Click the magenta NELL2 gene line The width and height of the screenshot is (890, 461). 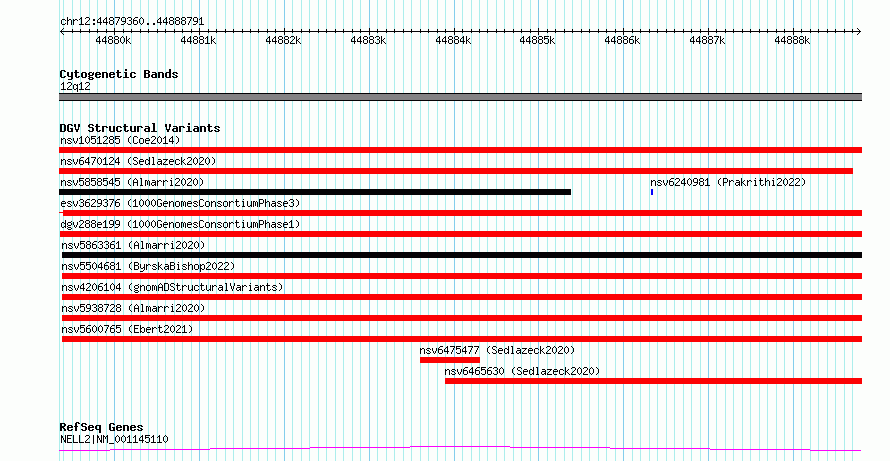(460, 449)
